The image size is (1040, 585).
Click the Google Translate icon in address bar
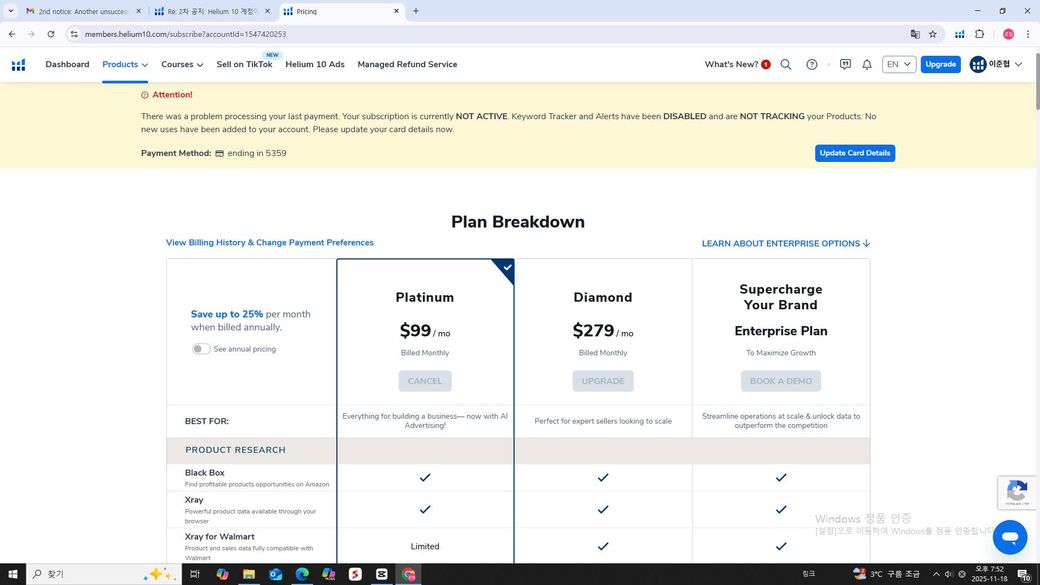pos(915,34)
